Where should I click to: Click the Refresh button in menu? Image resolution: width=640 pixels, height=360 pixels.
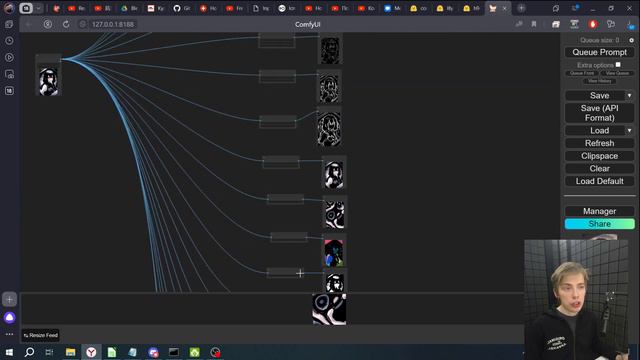(599, 143)
